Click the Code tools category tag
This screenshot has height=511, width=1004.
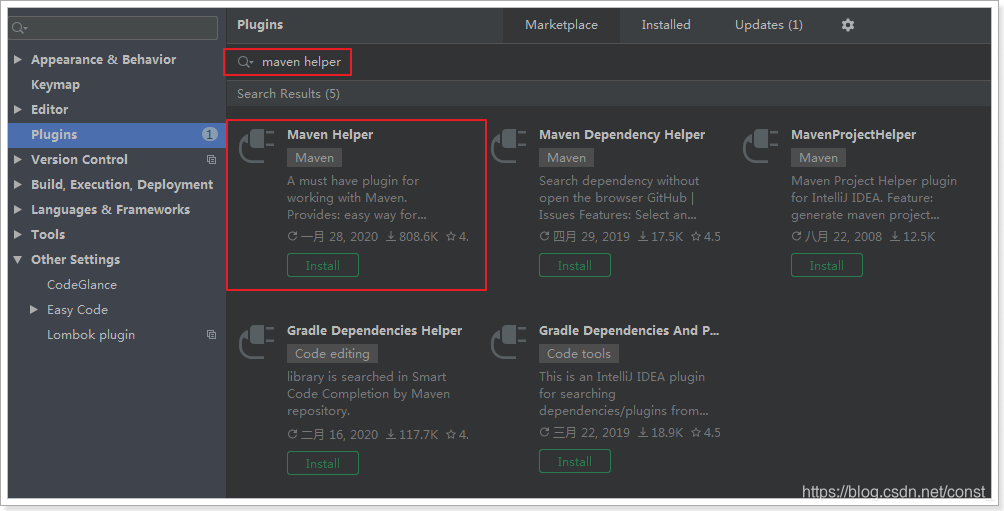(579, 353)
